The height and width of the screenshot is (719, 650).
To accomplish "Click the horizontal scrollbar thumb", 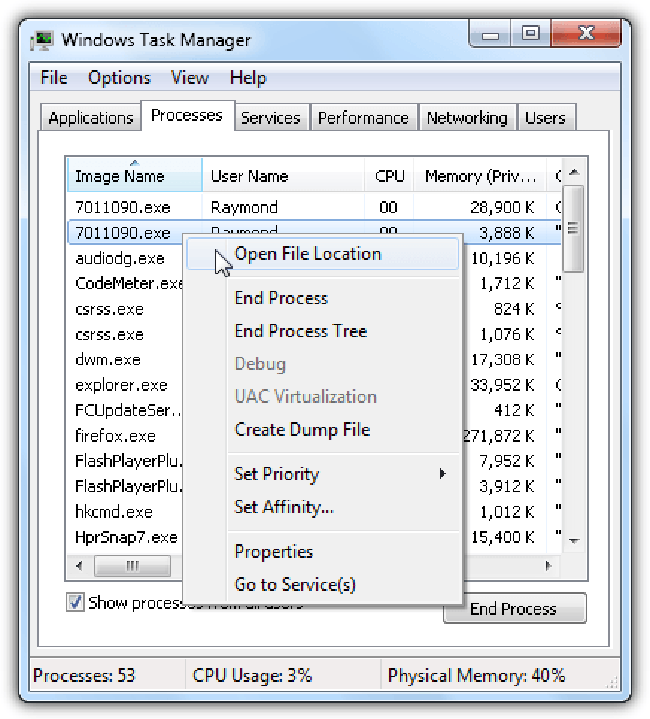I will (x=132, y=566).
